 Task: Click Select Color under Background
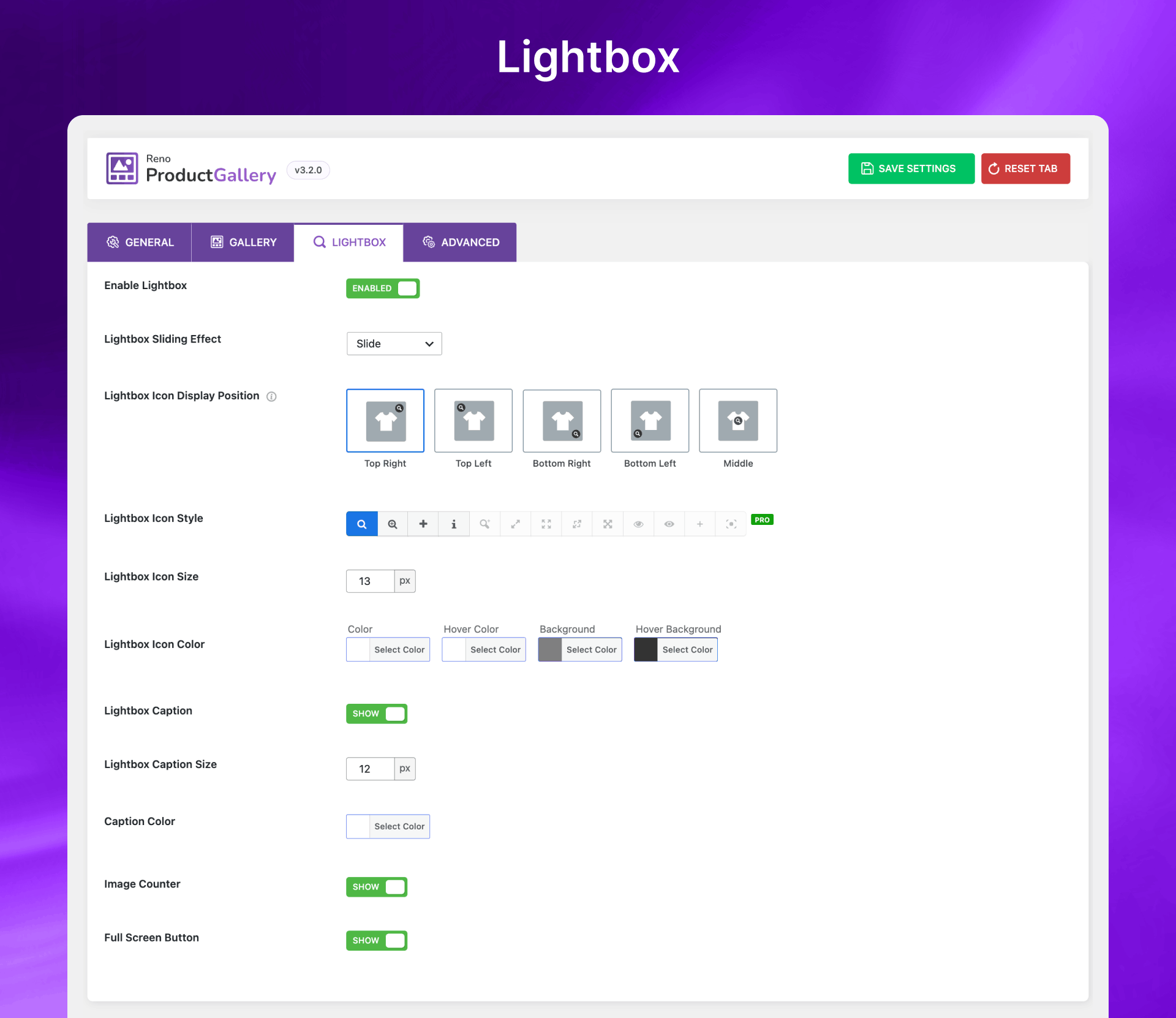coord(592,650)
